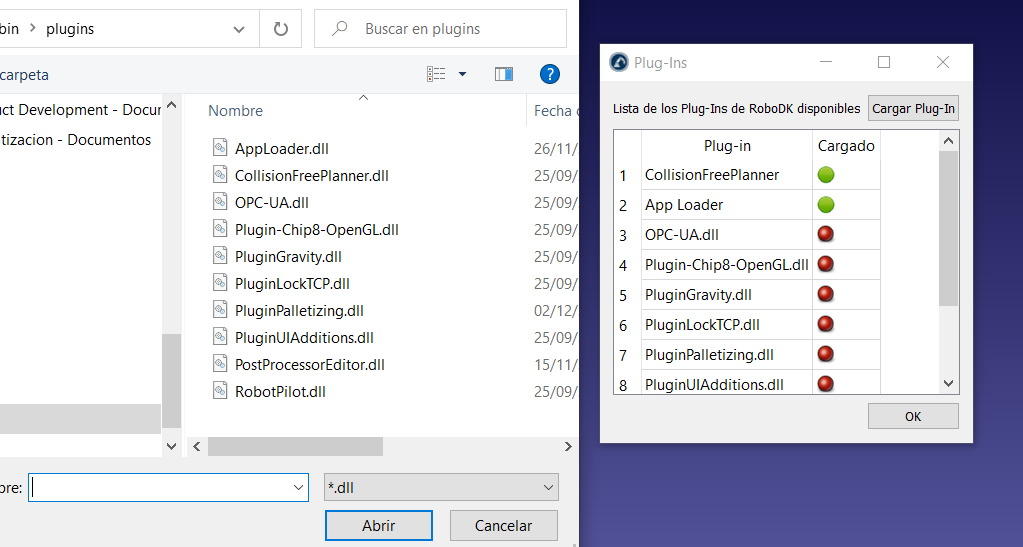Toggle the preview pane icon
The image size is (1023, 547).
[x=504, y=74]
